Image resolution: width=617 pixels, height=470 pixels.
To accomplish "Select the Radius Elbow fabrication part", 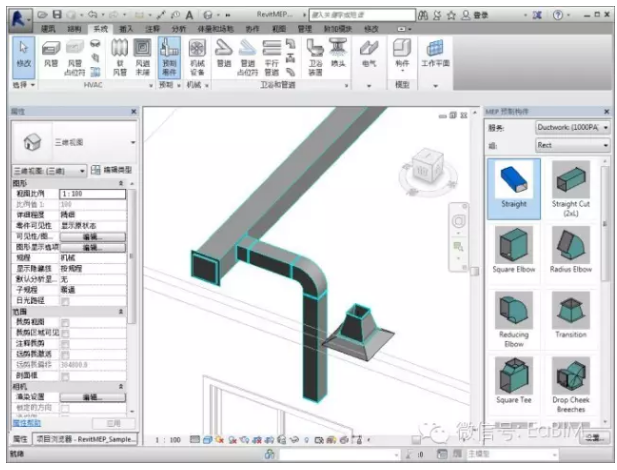I will click(x=571, y=250).
